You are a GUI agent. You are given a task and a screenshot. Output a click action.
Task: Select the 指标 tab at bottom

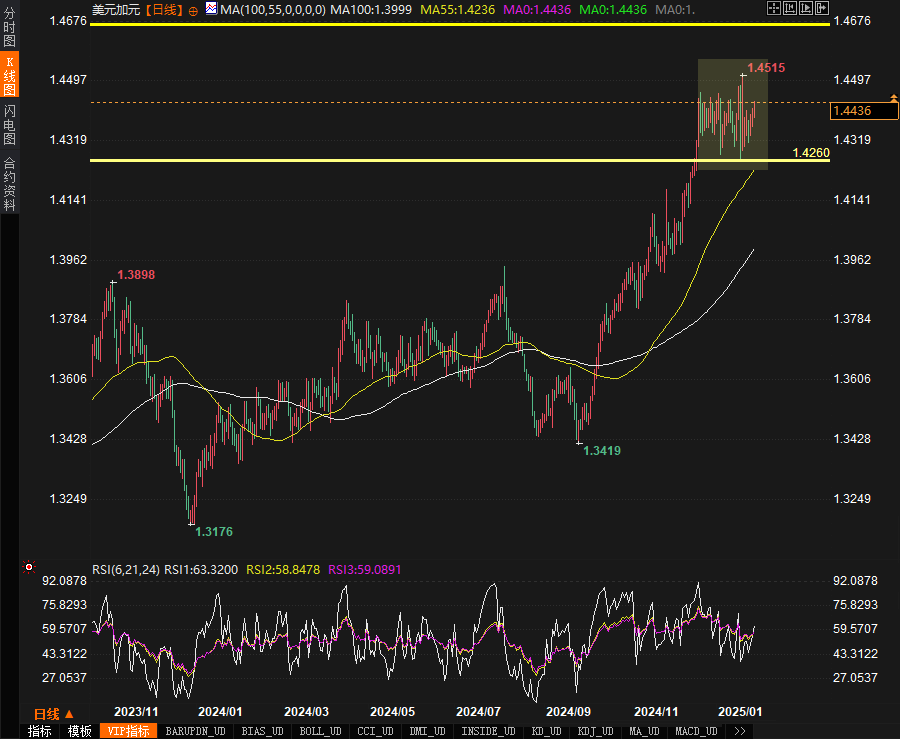40,731
